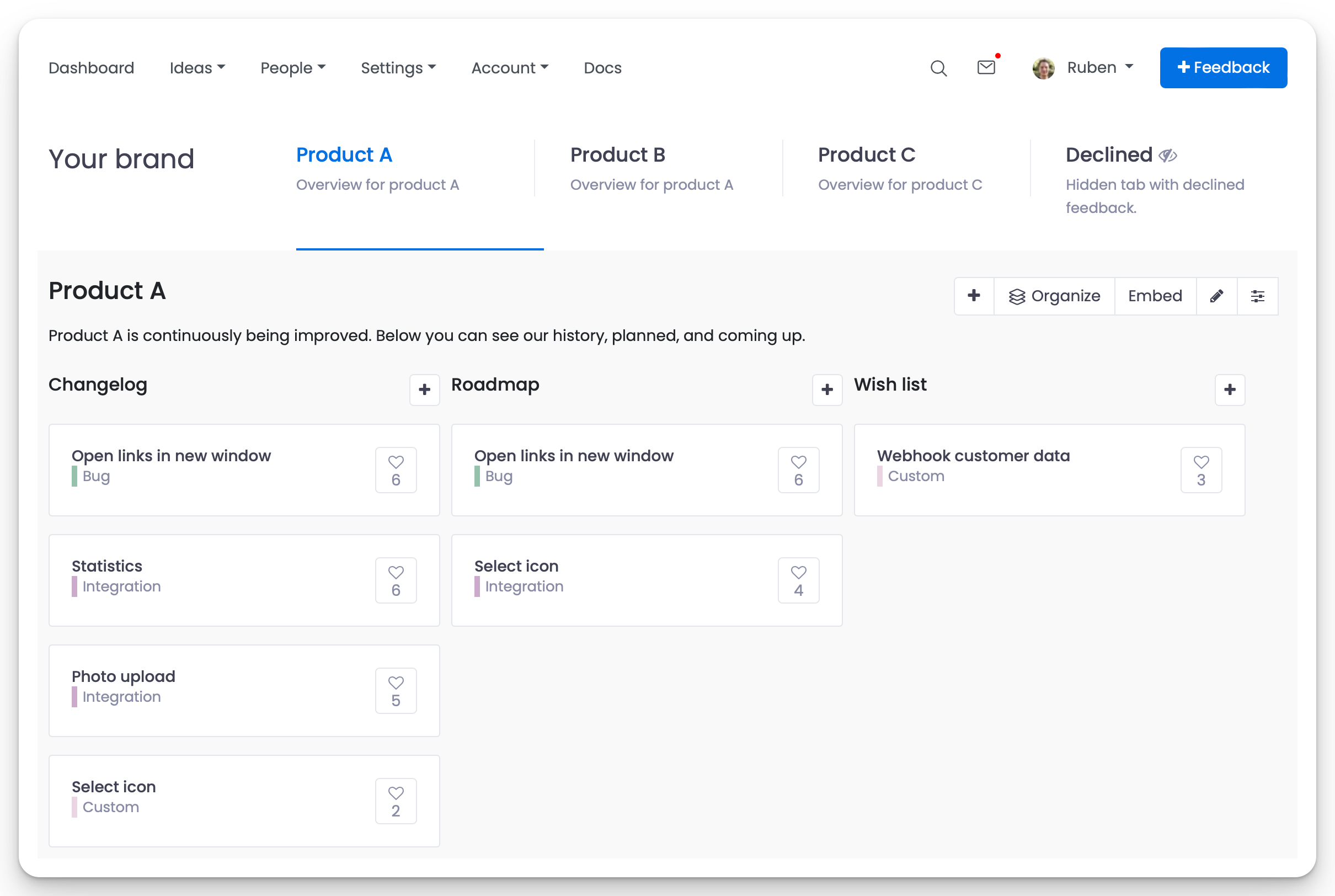Click the Organize layers button

(x=1054, y=296)
